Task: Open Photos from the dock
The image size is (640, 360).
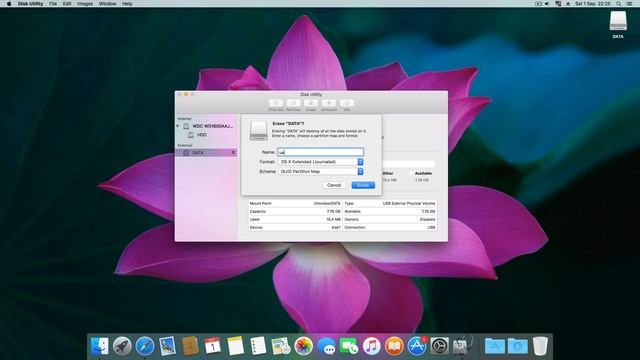Action: [x=303, y=346]
